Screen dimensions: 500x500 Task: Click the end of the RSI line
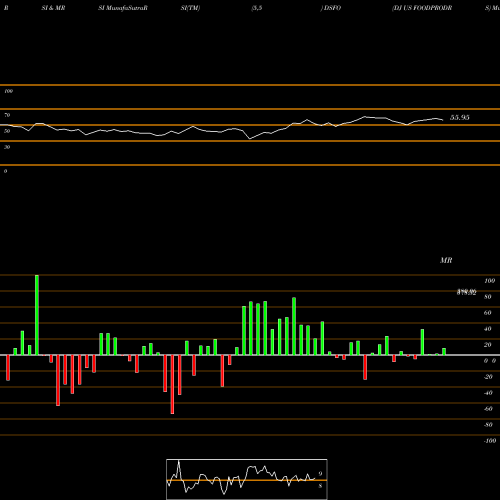[443, 120]
